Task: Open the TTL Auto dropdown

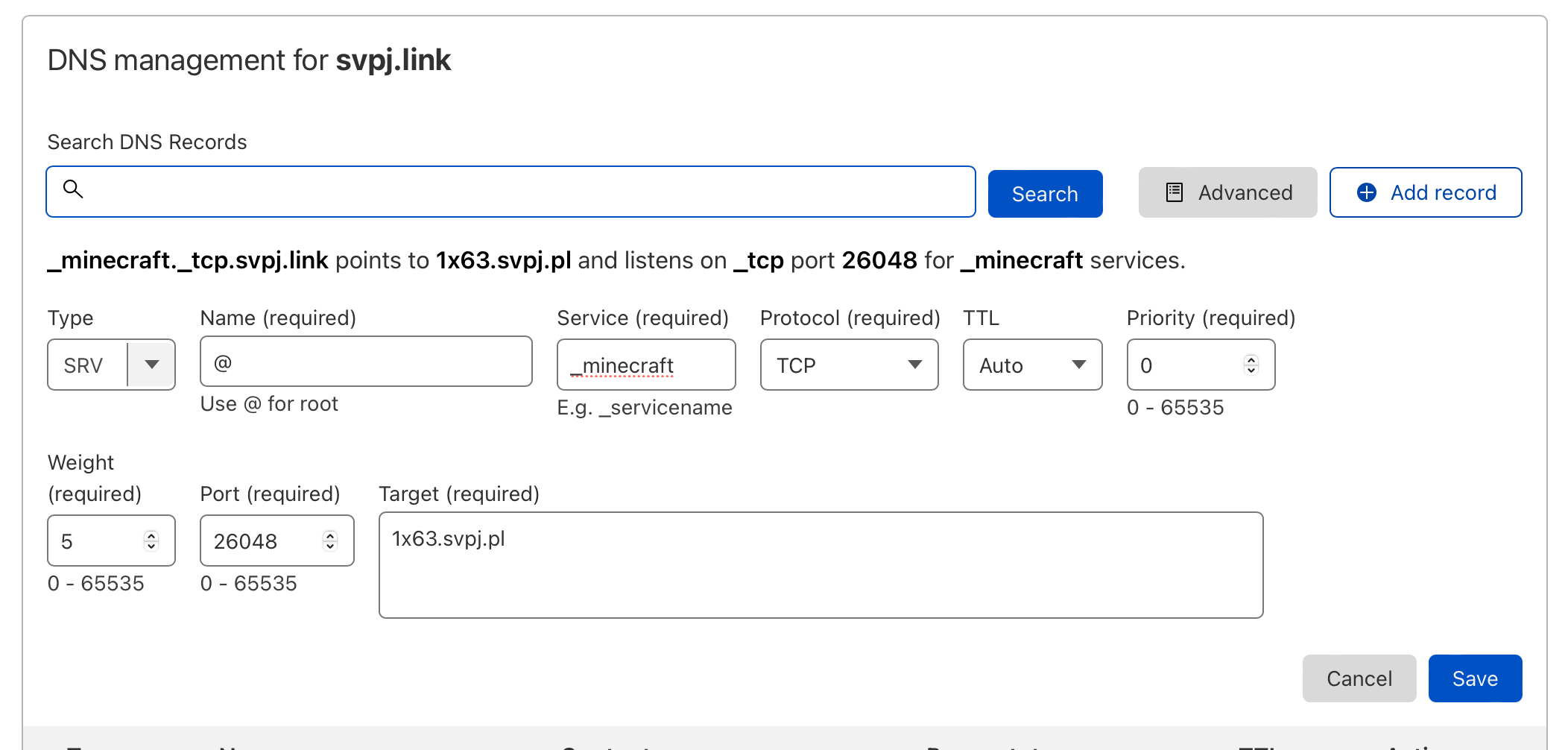Action: (x=1032, y=365)
